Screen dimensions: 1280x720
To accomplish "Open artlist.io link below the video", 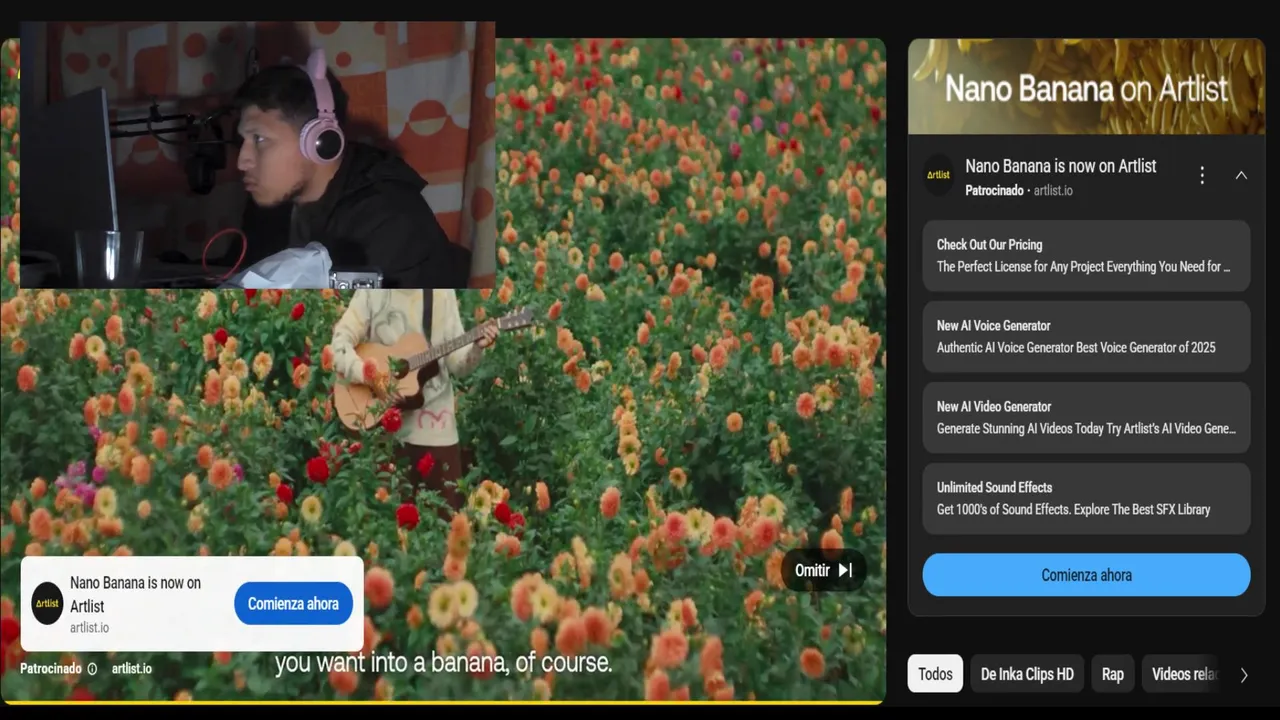I will 132,669.
